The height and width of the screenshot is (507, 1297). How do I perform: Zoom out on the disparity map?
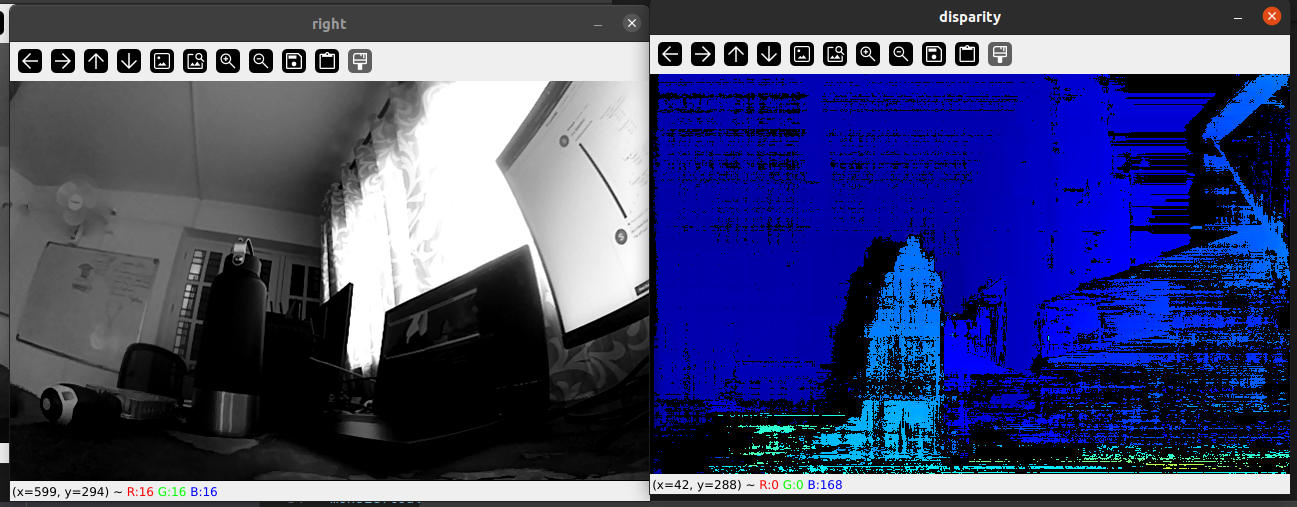901,54
